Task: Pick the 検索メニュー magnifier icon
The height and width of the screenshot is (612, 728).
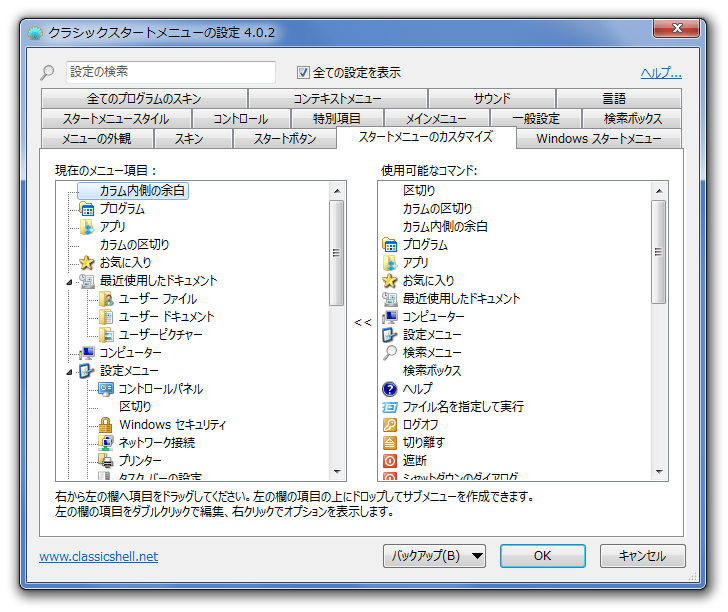Action: pyautogui.click(x=390, y=353)
